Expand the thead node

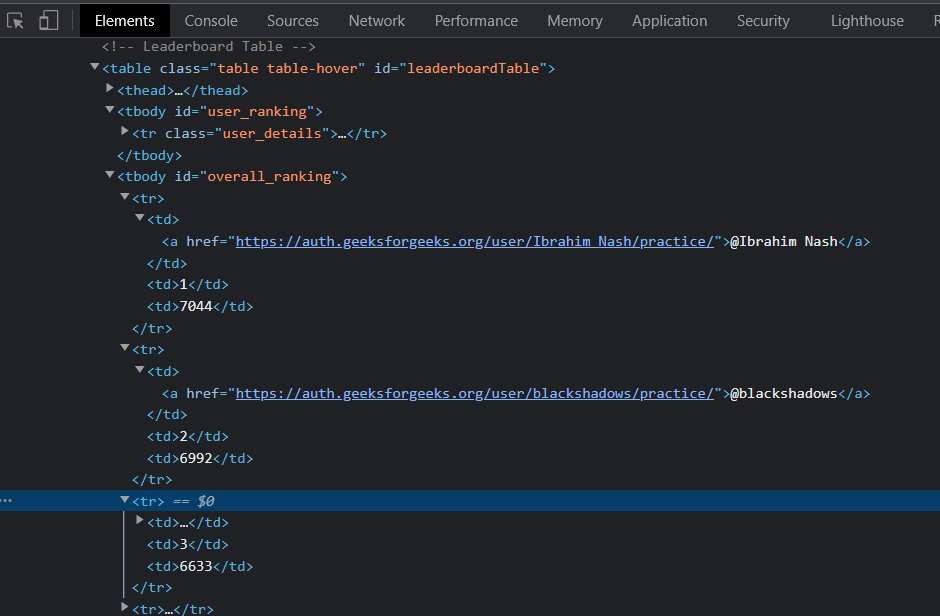110,88
